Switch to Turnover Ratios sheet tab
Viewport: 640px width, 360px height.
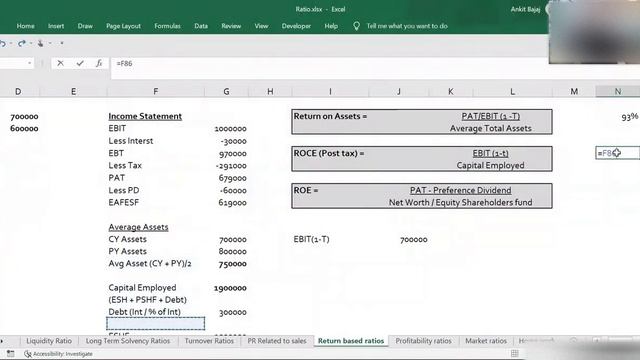coord(209,341)
